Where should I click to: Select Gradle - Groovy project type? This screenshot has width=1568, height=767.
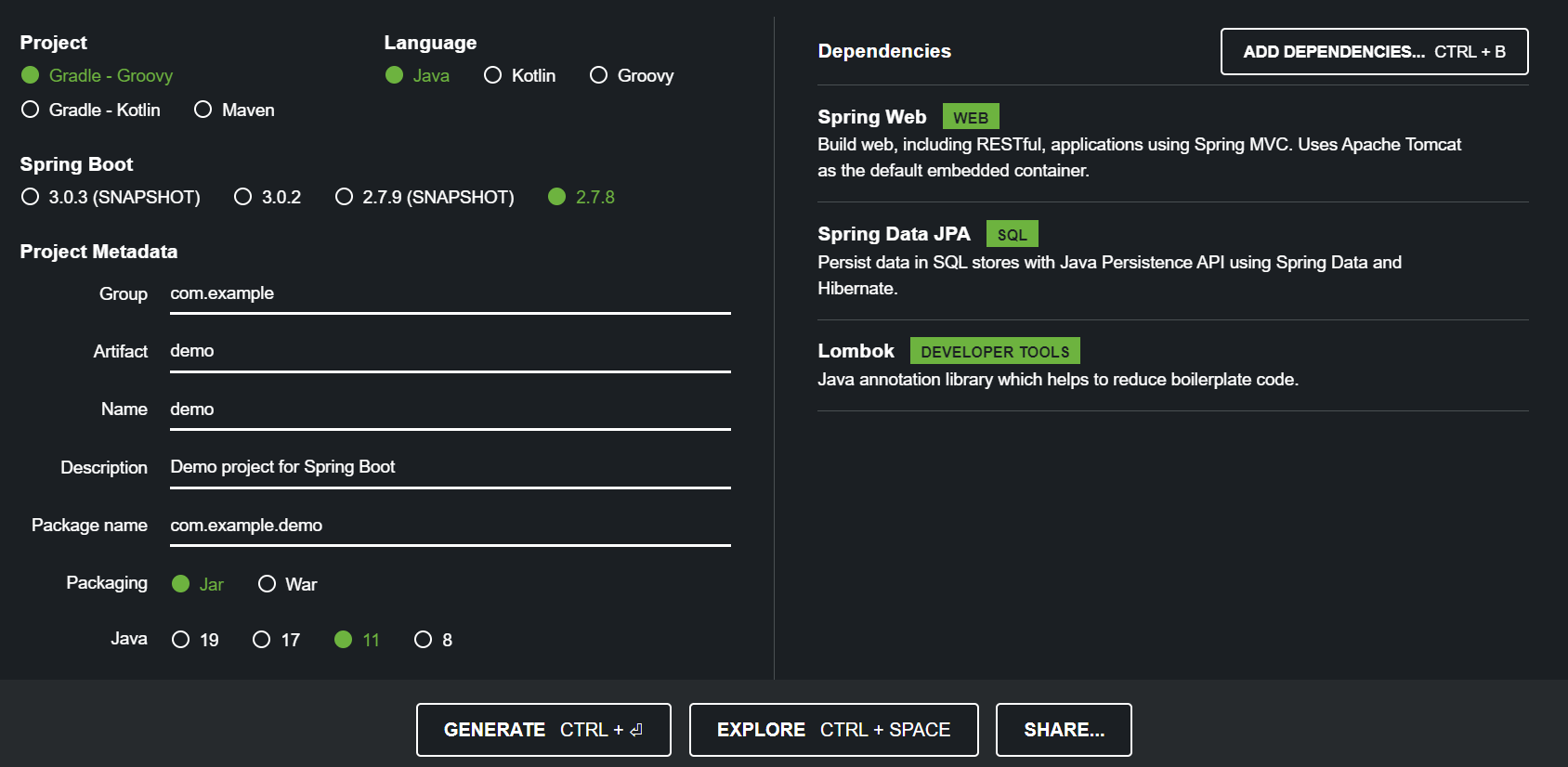[x=97, y=75]
